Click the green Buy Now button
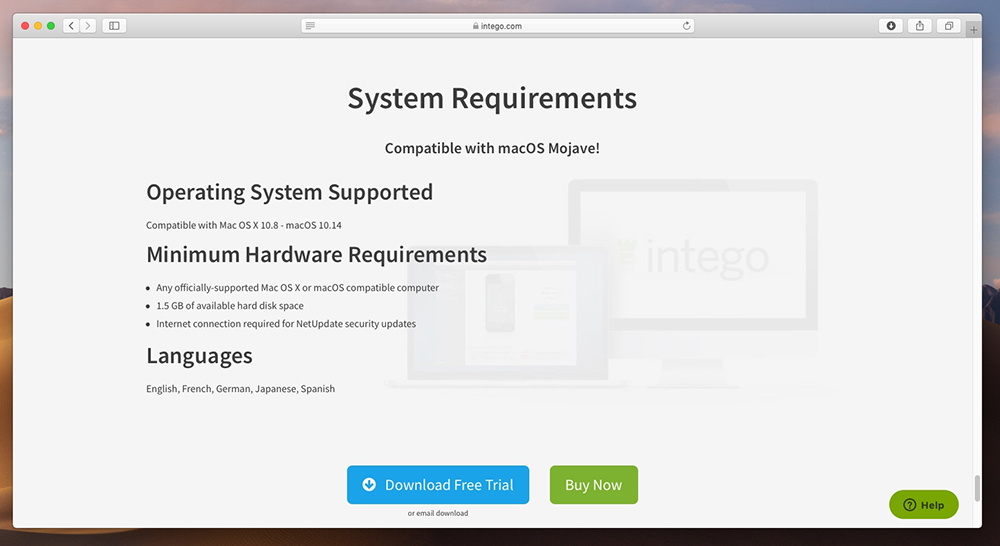Viewport: 1000px width, 546px height. [594, 485]
